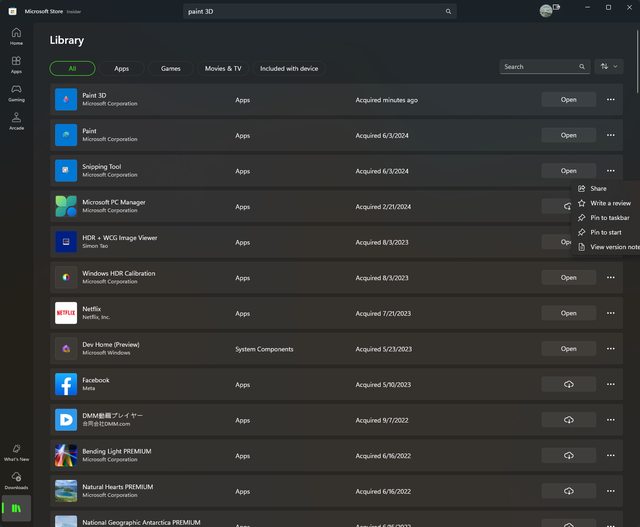Filter library by Games
The height and width of the screenshot is (527, 640).
(x=171, y=68)
